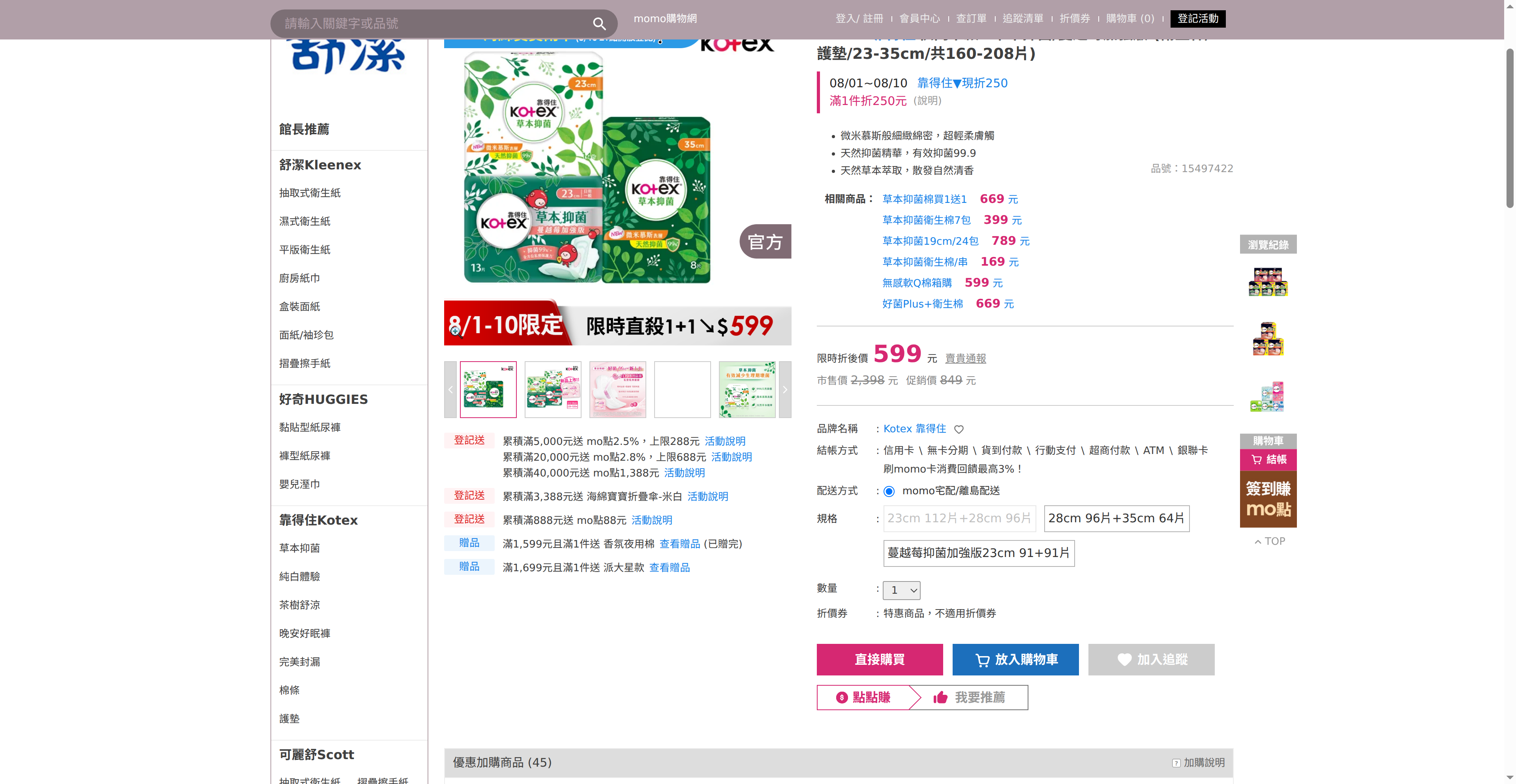The image size is (1516, 784).
Task: Open related product 草本抑菌衛生棉/串
Action: click(925, 262)
